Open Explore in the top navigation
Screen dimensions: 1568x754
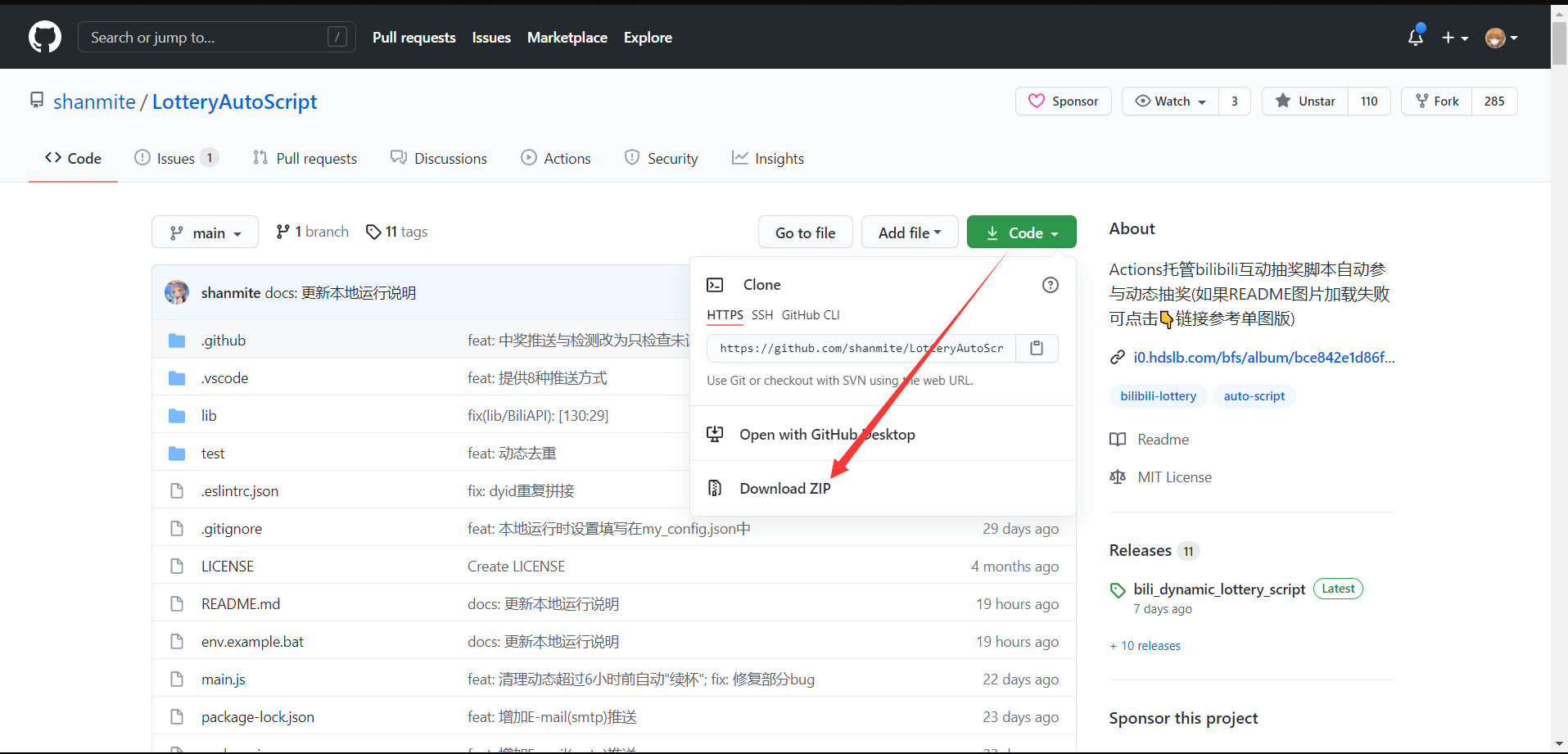pos(648,38)
